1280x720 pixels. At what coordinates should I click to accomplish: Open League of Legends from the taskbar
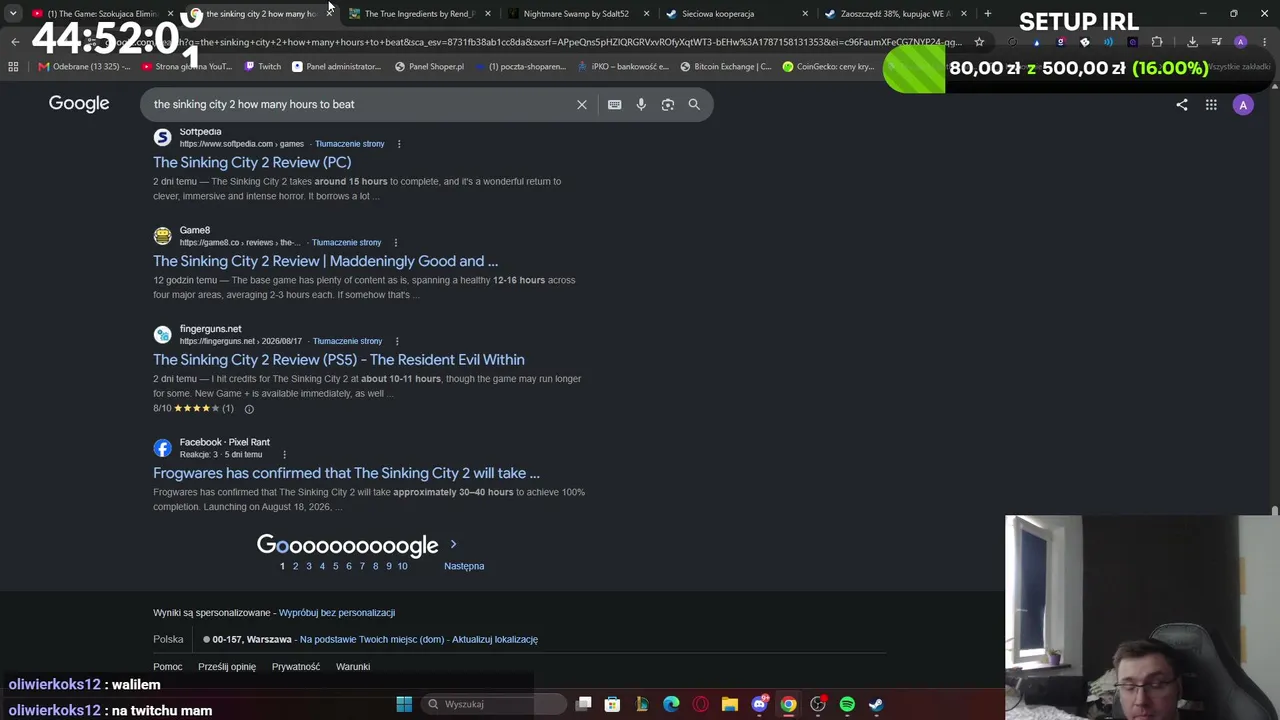(642, 704)
